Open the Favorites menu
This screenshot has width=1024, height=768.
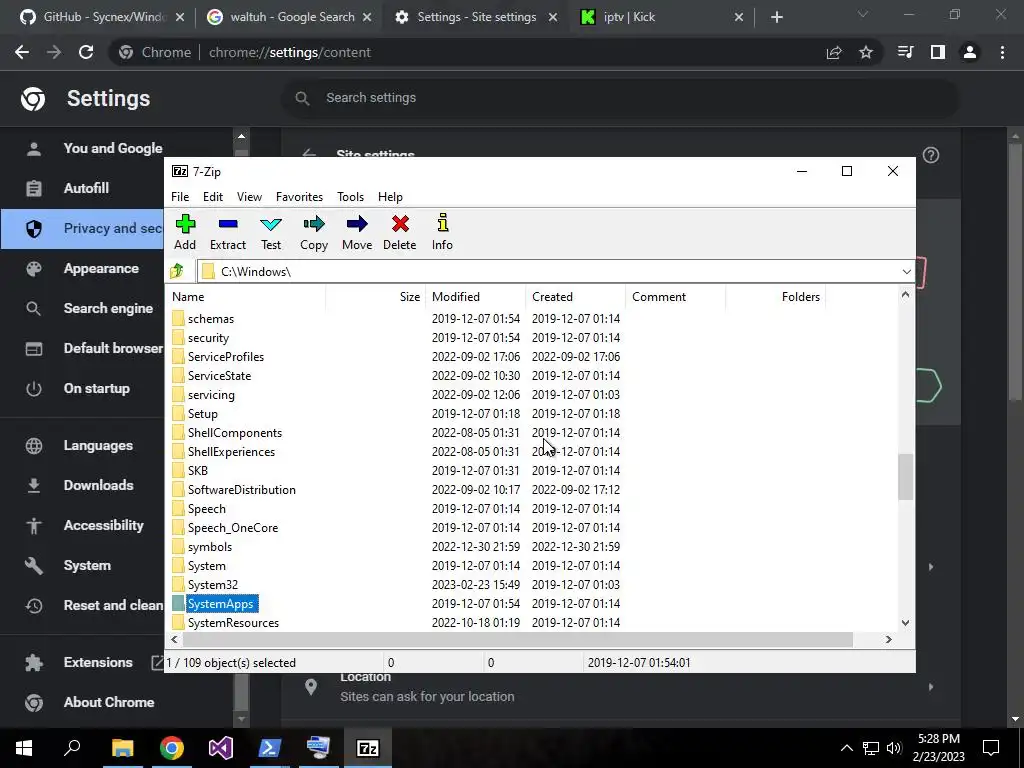coord(299,197)
